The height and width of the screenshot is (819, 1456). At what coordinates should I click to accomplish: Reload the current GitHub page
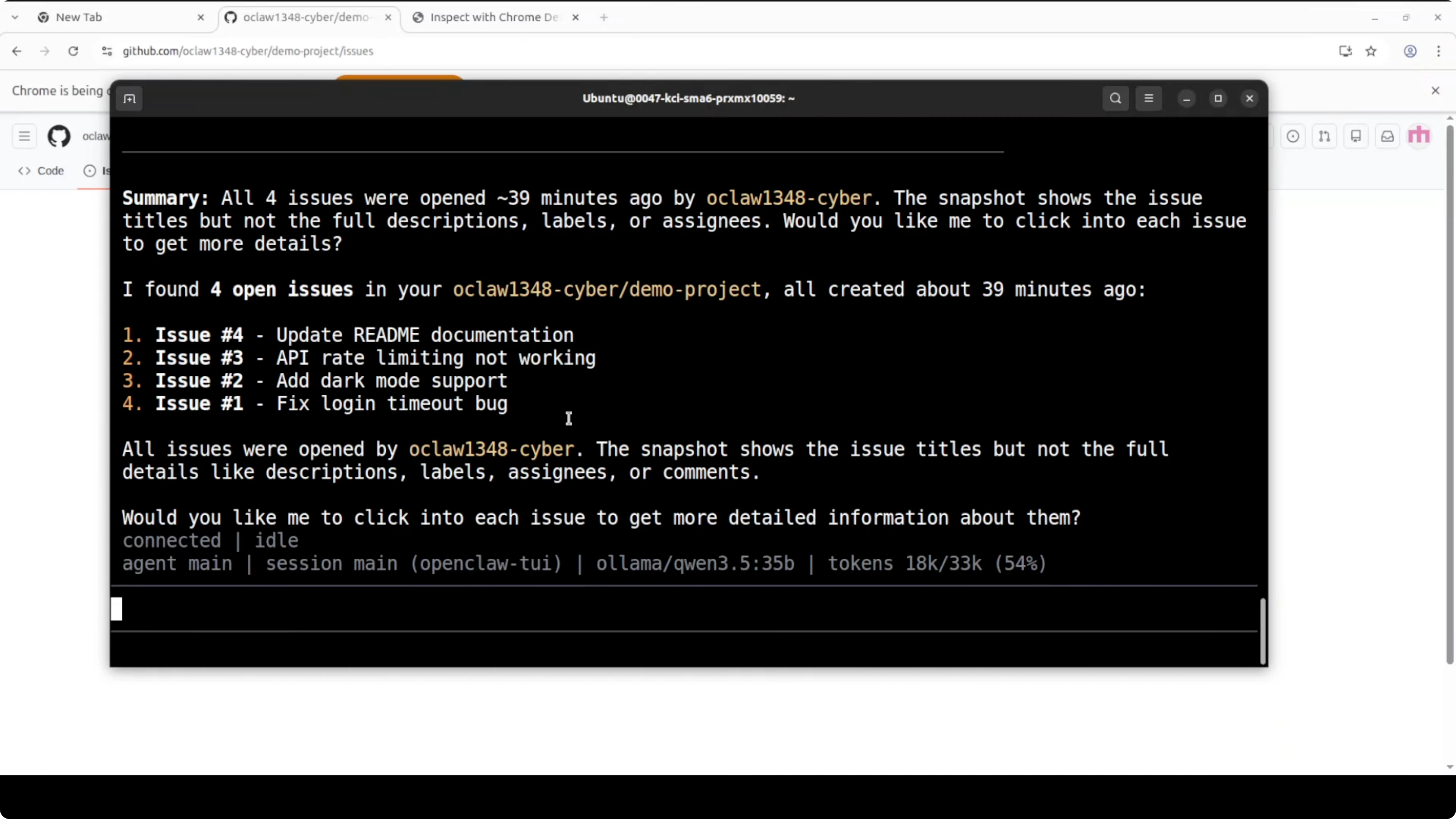click(x=73, y=51)
